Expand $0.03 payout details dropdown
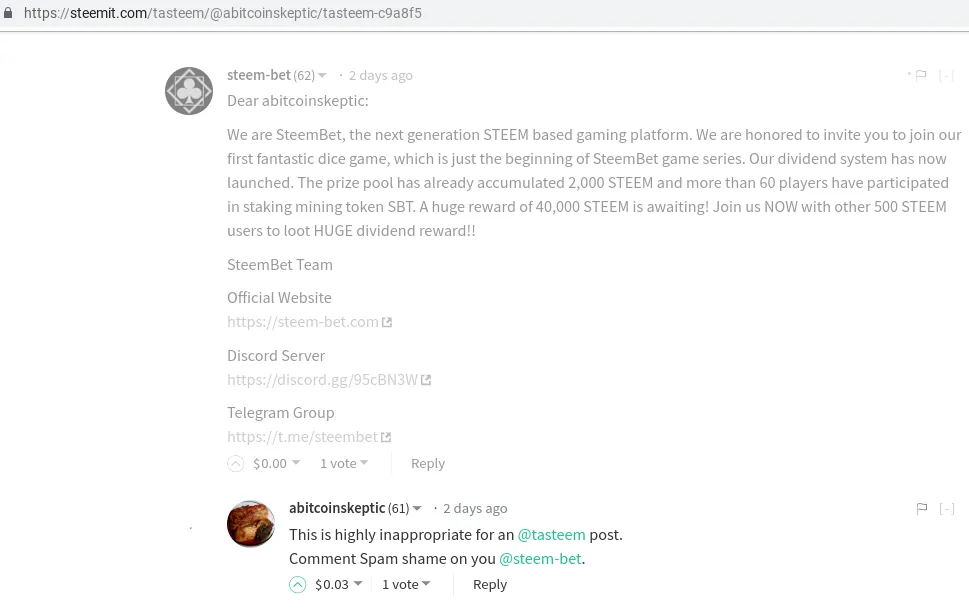This screenshot has height=611, width=969. tap(358, 584)
